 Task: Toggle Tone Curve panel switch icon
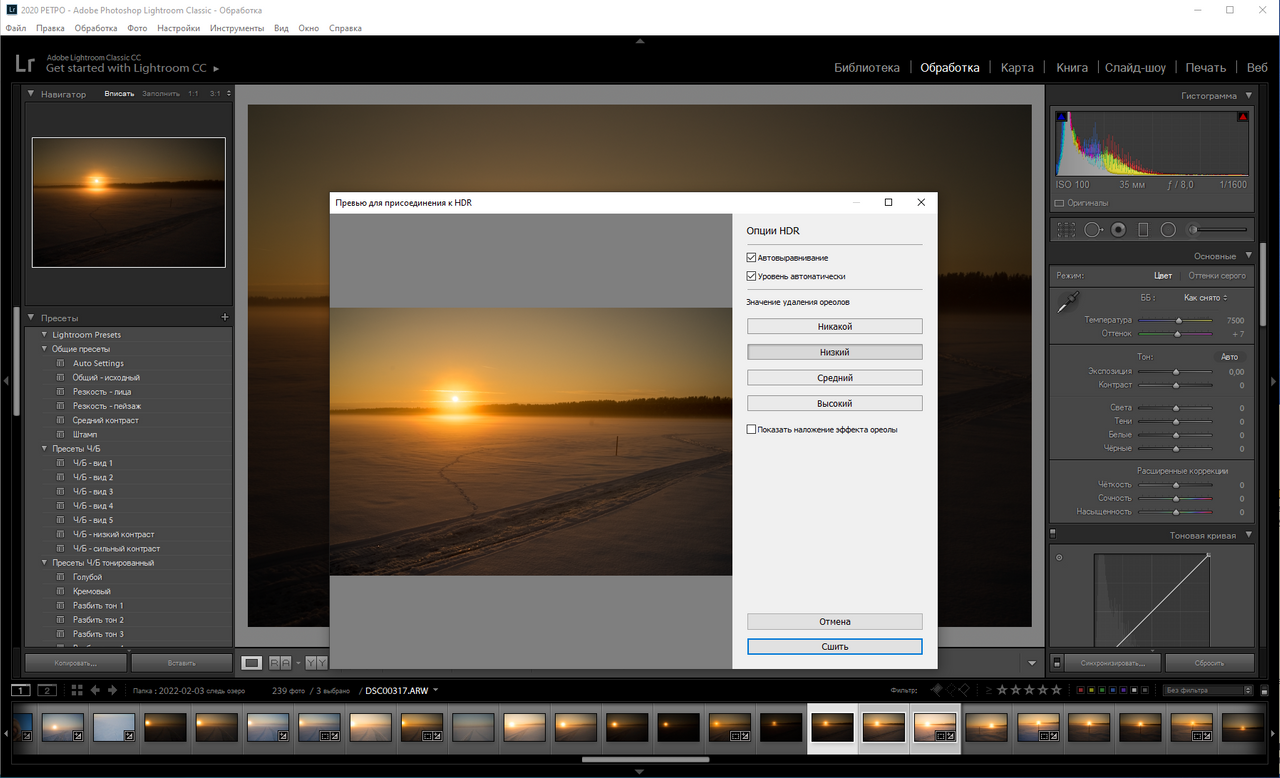(x=1053, y=535)
